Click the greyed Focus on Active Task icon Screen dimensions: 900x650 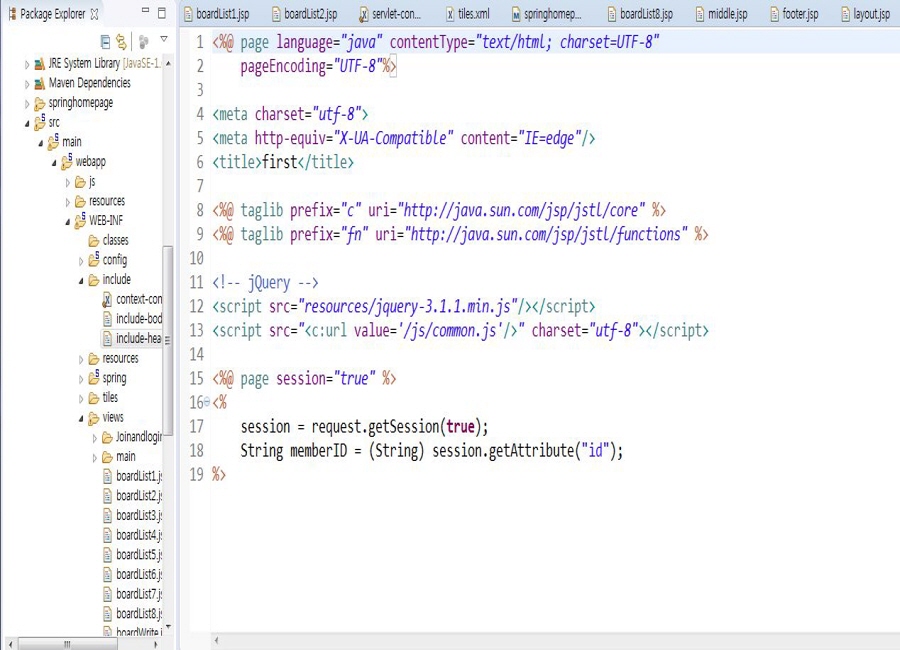tap(143, 41)
